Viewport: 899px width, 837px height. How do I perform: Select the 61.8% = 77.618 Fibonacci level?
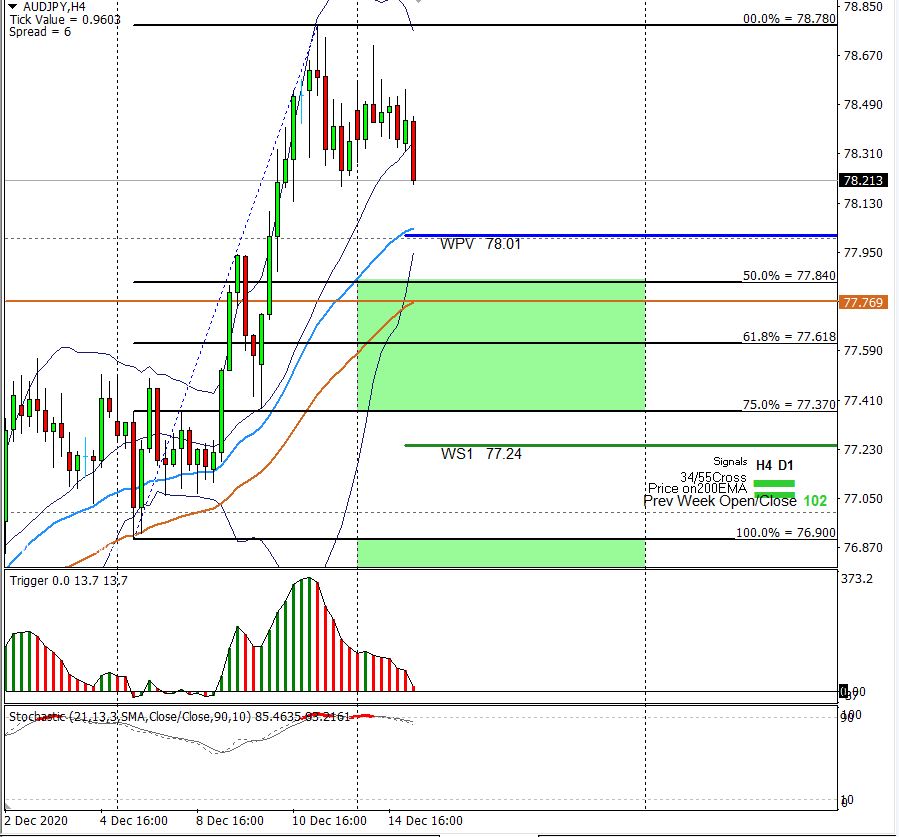[789, 337]
